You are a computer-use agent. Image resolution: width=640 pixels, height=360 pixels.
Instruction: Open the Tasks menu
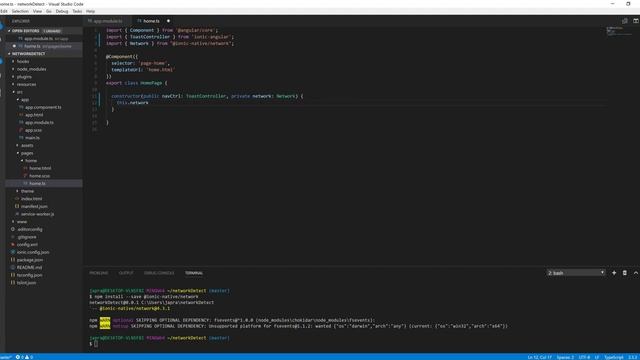(x=77, y=11)
